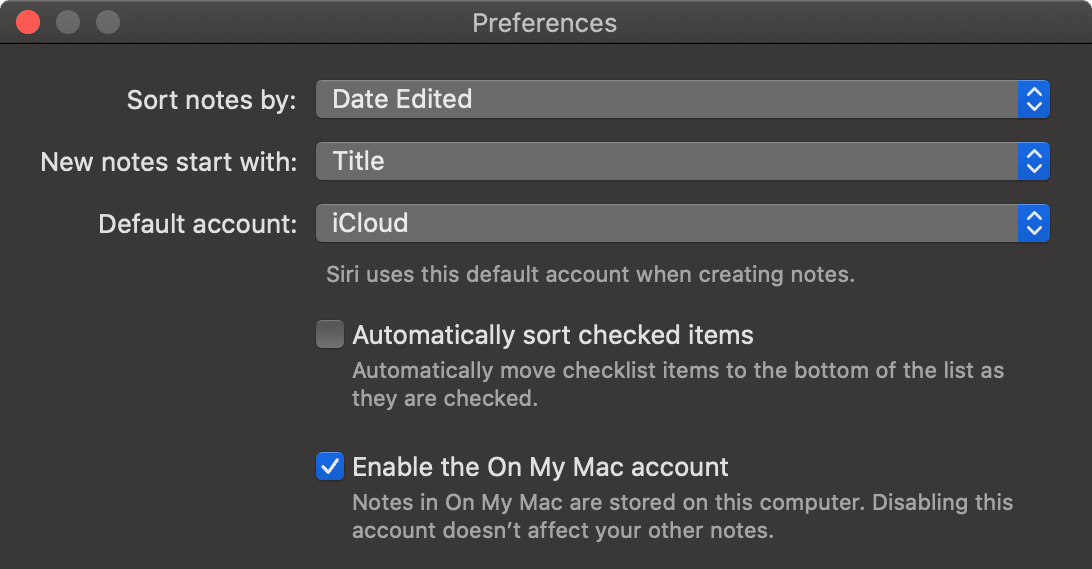Viewport: 1092px width, 569px height.
Task: Open the New notes start with menu
Action: coord(666,161)
